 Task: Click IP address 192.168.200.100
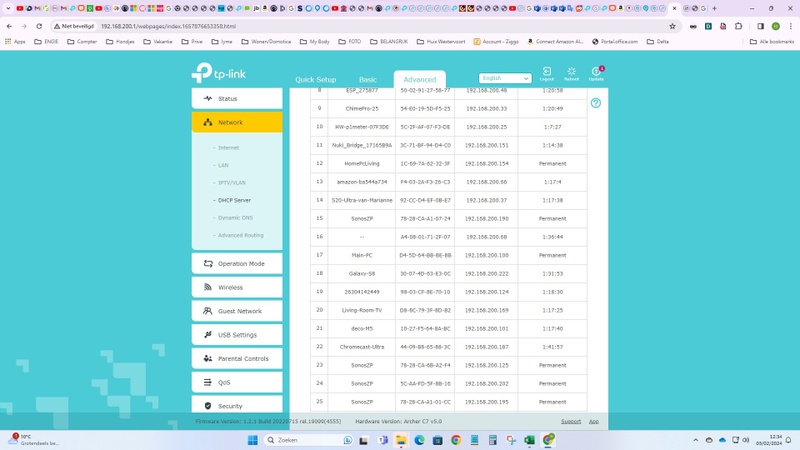[486, 255]
